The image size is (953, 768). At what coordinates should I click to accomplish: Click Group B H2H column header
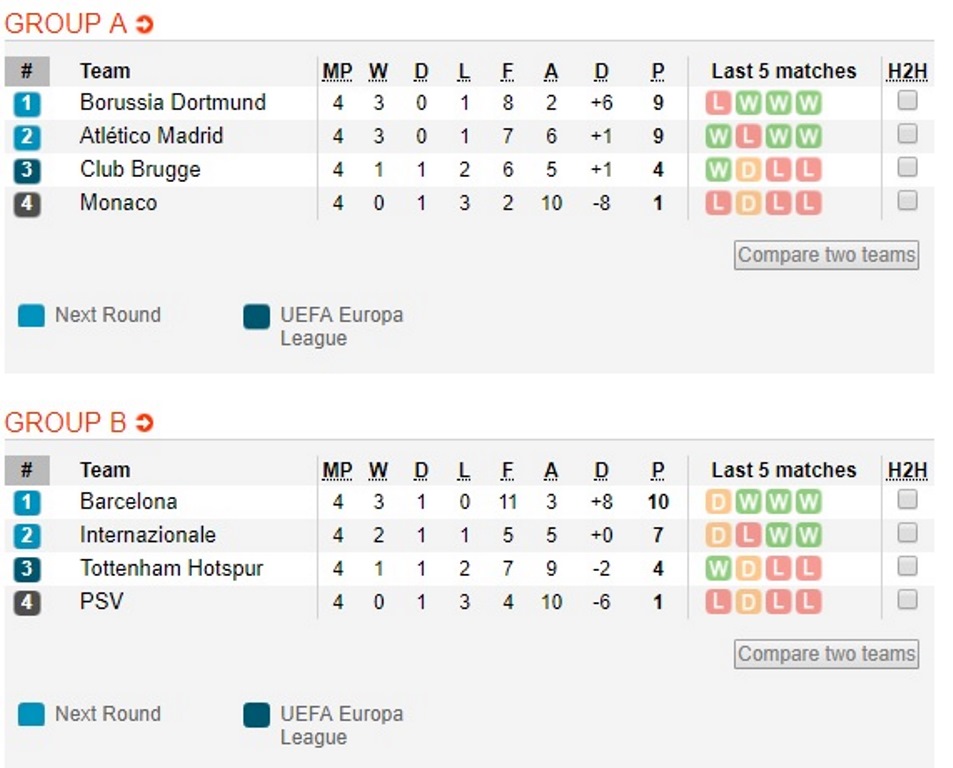907,471
